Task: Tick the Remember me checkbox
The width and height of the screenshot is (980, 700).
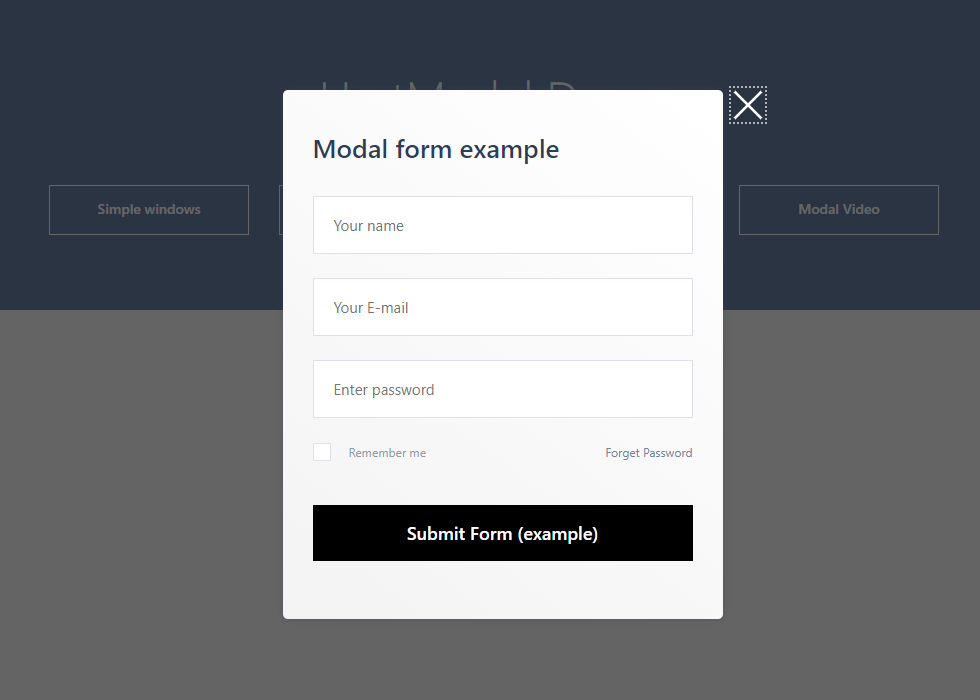Action: coord(322,452)
